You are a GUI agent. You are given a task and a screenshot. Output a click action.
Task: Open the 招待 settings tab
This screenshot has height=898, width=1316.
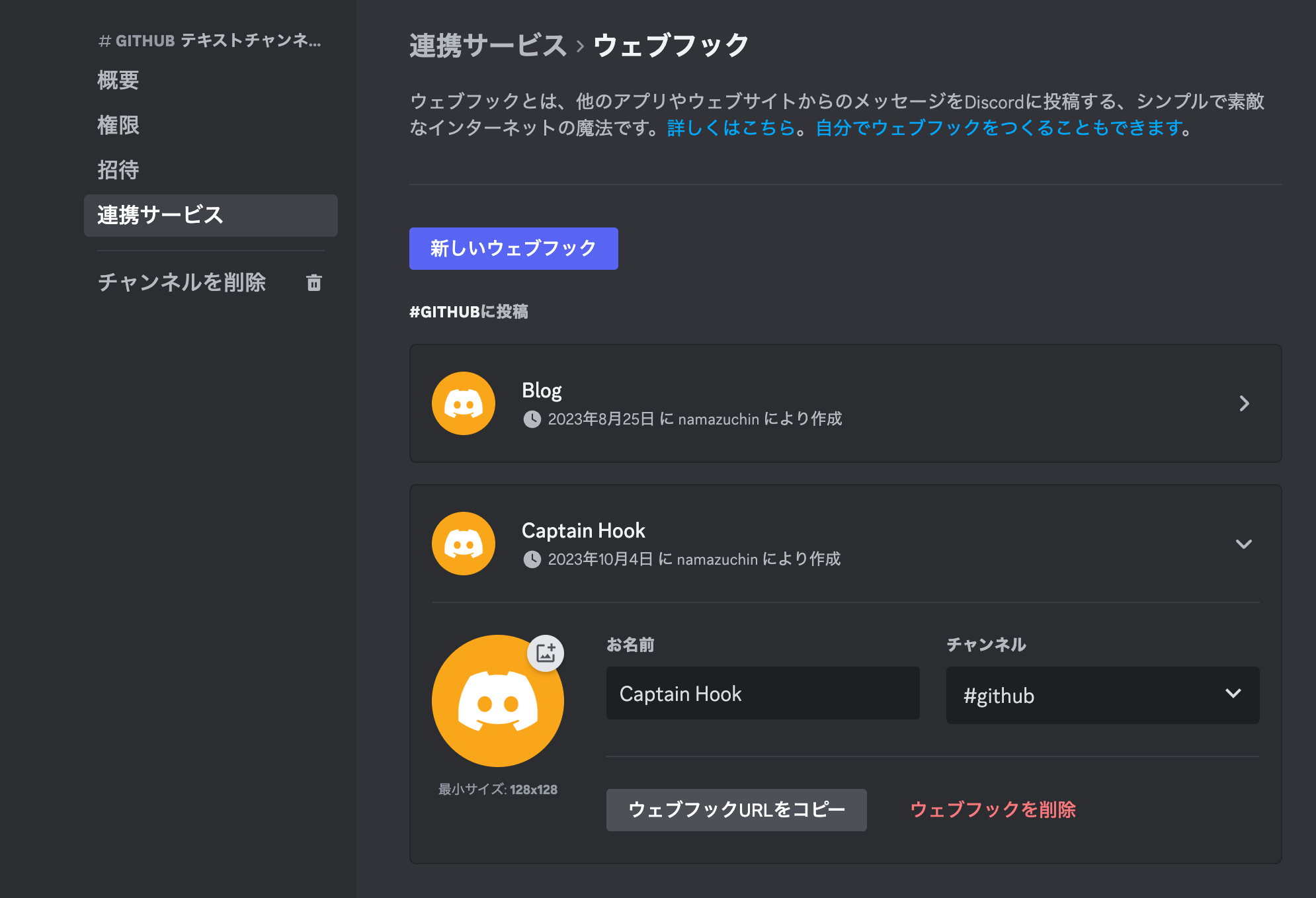(118, 170)
